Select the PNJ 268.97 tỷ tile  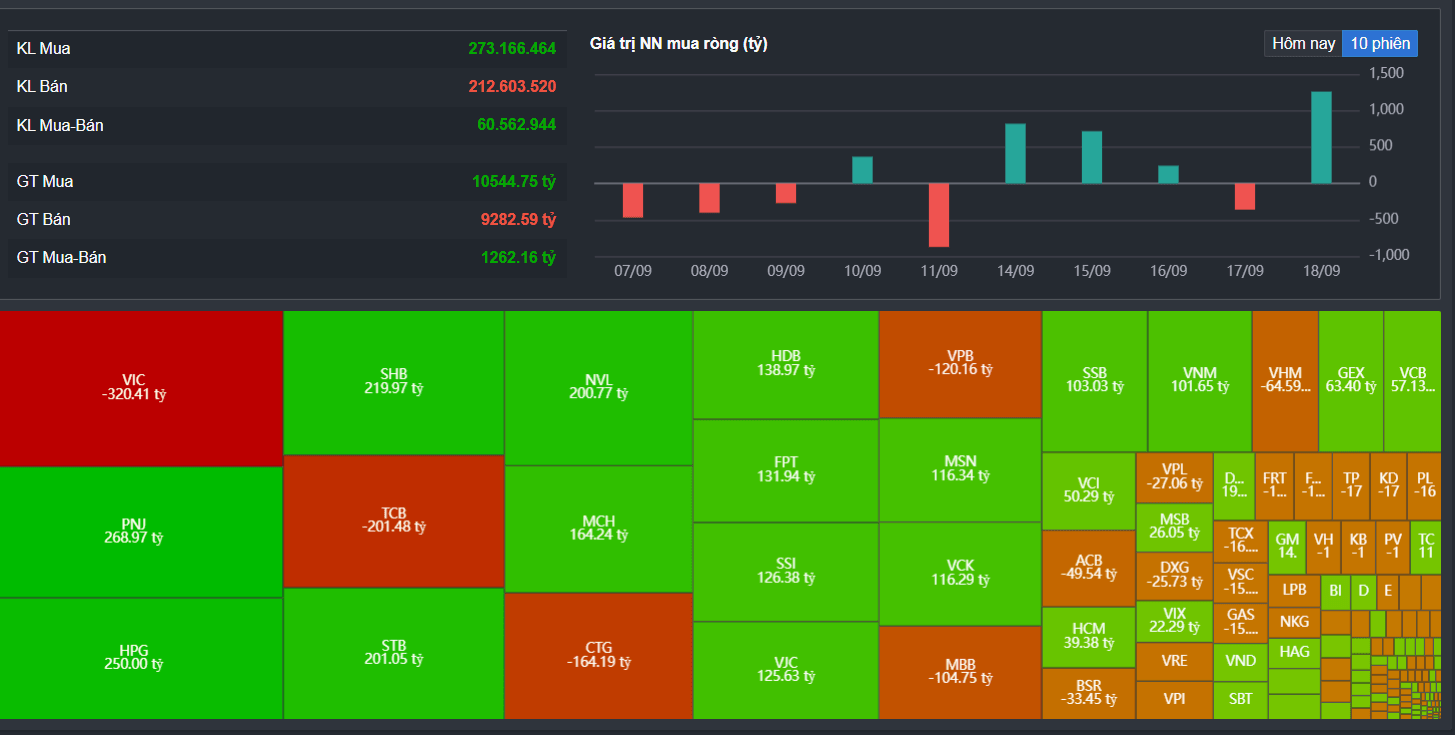(141, 532)
